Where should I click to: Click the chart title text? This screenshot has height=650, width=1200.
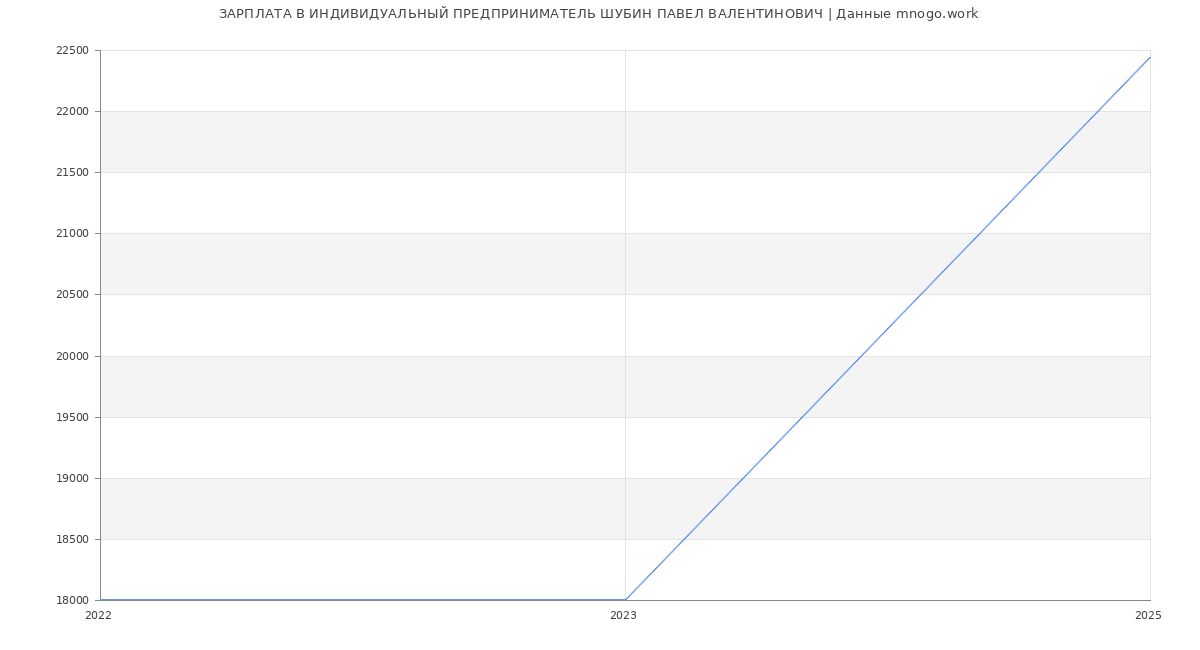599,14
